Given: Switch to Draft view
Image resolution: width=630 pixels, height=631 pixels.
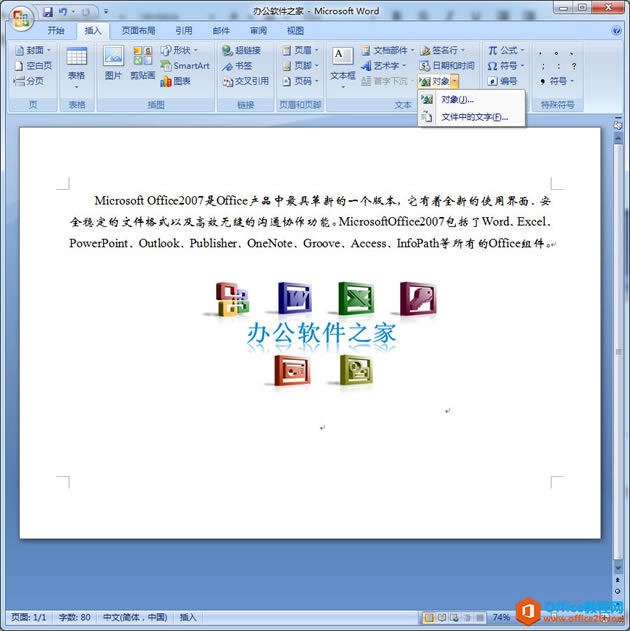Looking at the screenshot, I should point(480,617).
